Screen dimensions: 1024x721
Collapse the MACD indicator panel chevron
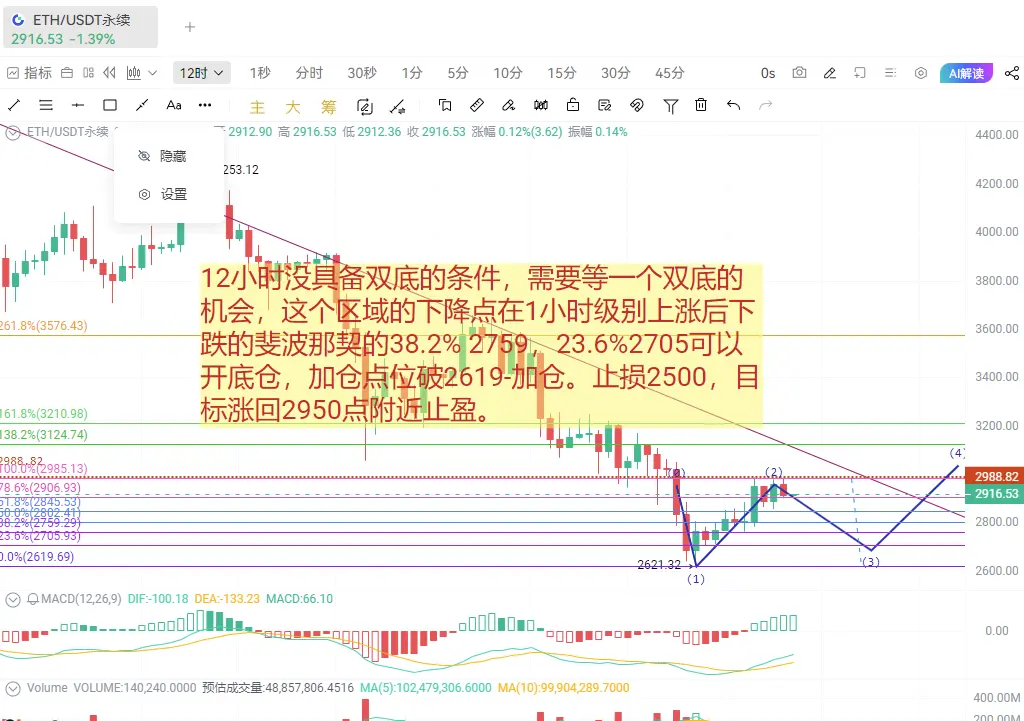coord(12,599)
